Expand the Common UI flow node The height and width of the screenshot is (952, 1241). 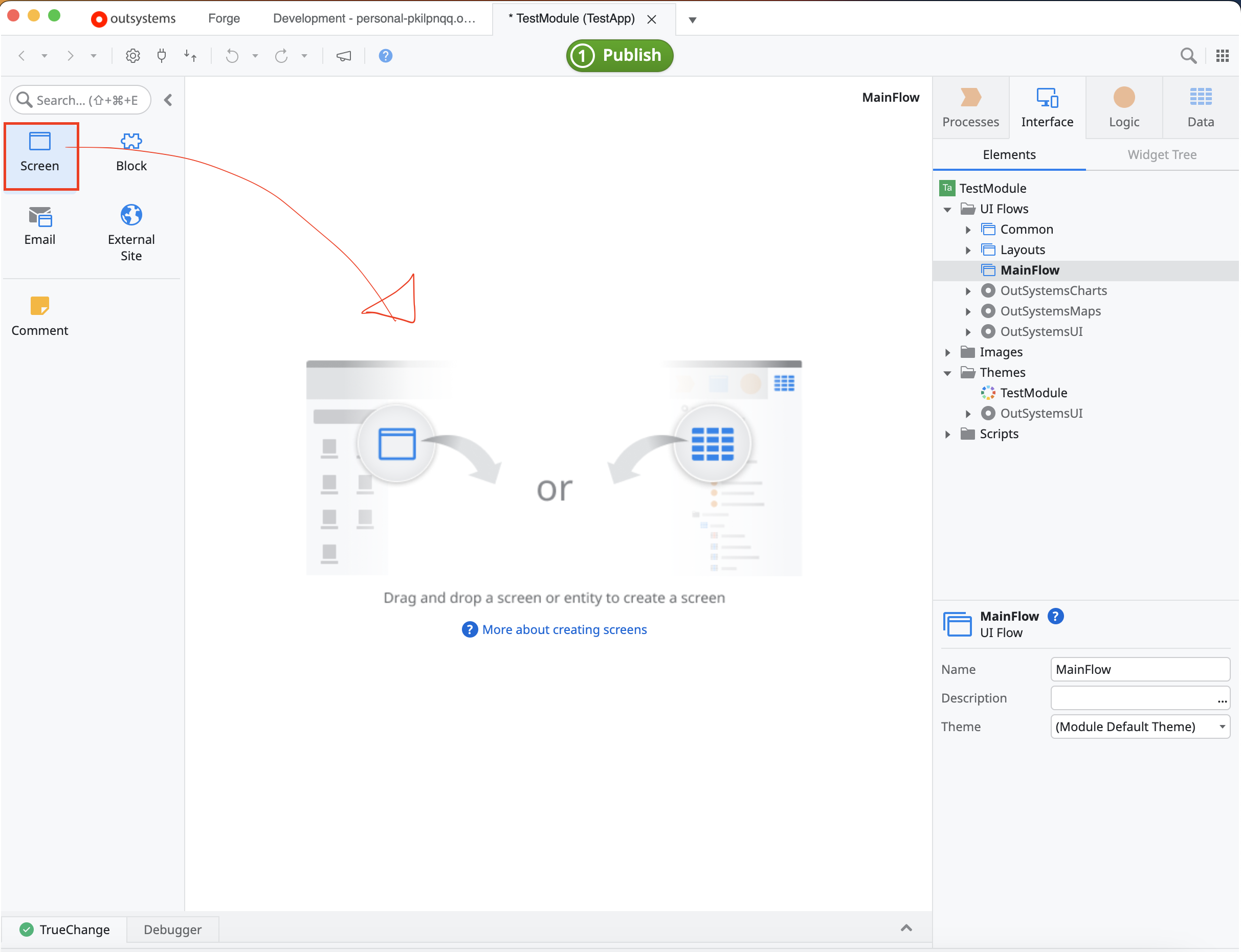[x=968, y=230]
